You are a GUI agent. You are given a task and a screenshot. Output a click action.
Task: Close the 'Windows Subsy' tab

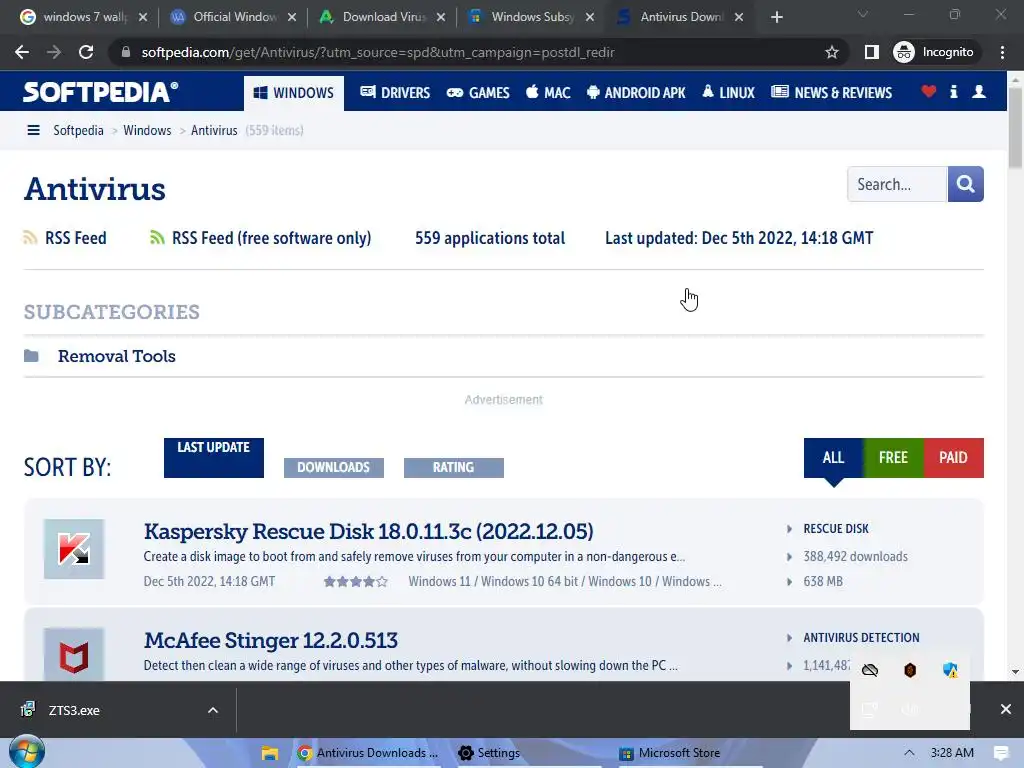click(590, 17)
